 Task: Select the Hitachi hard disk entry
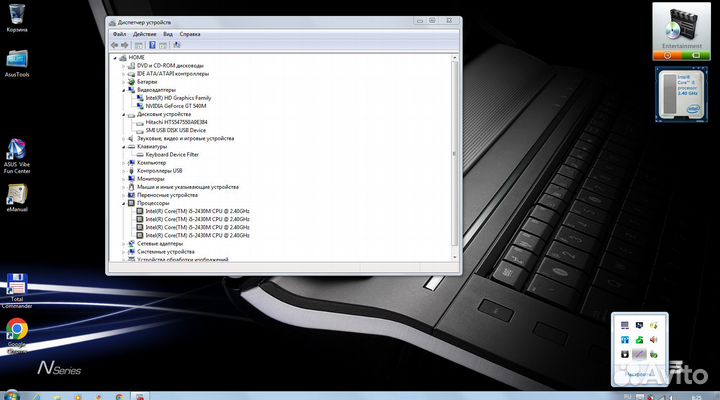pos(176,122)
